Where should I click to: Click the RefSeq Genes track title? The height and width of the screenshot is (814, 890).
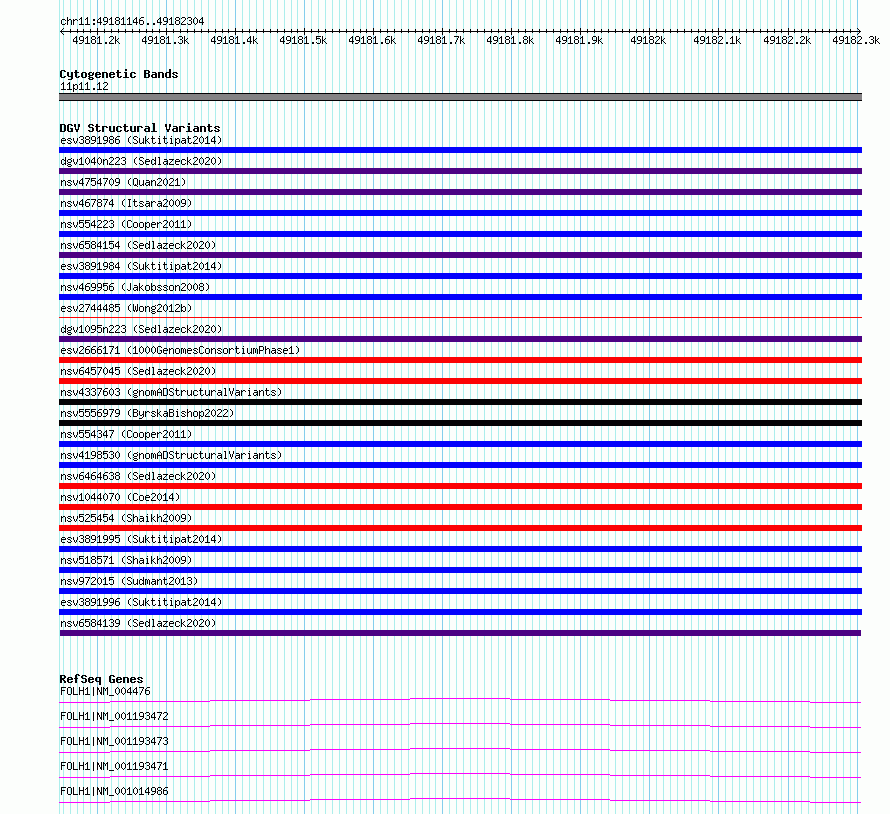pyautogui.click(x=101, y=679)
